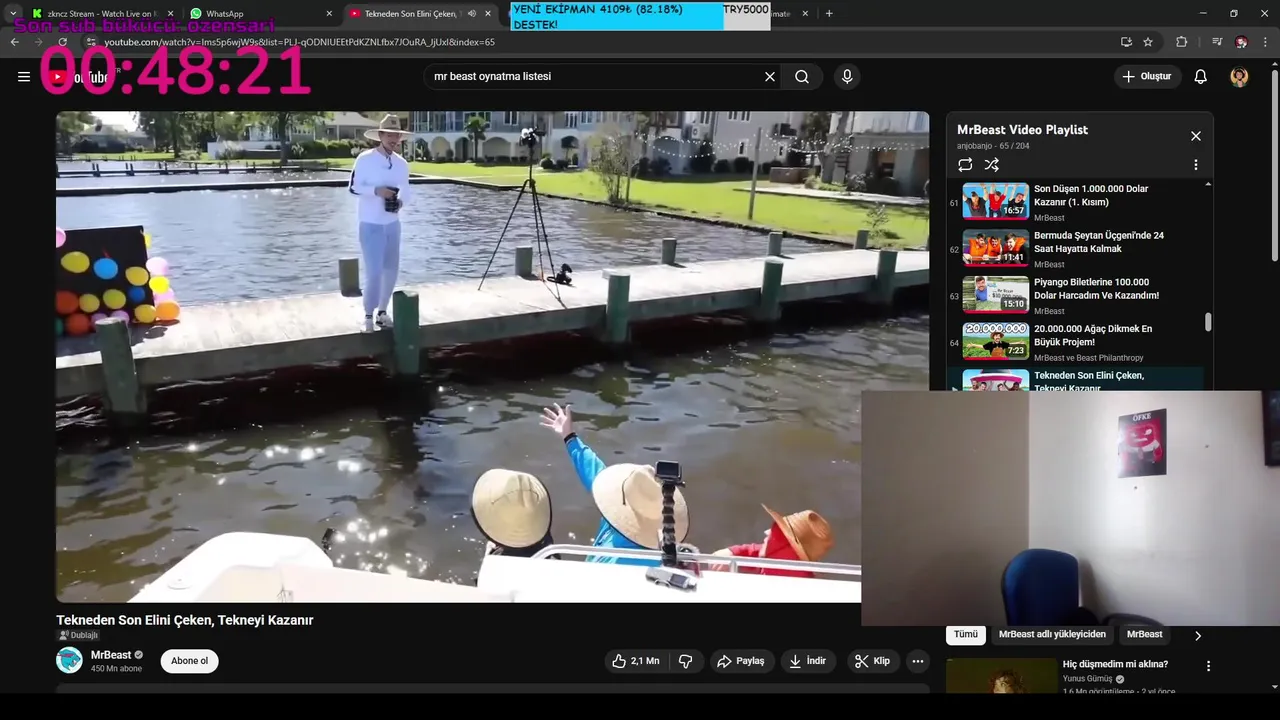
Task: Switch to the zkncz Stream browser tab
Action: (x=100, y=14)
